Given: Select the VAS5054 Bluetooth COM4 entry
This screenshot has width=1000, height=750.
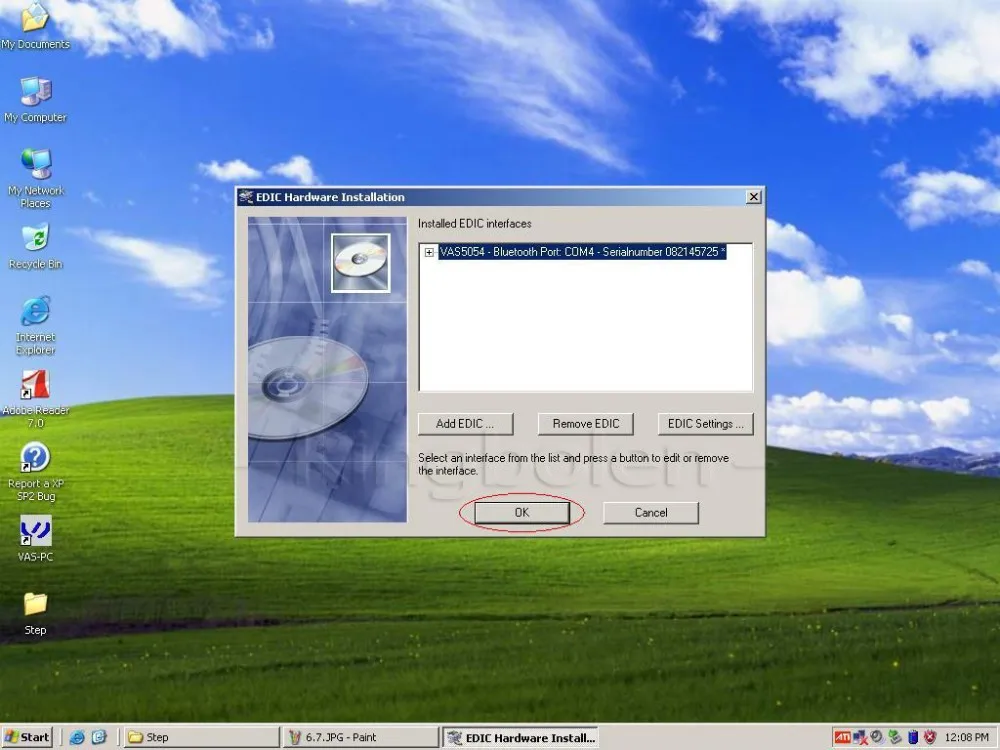Looking at the screenshot, I should 582,252.
